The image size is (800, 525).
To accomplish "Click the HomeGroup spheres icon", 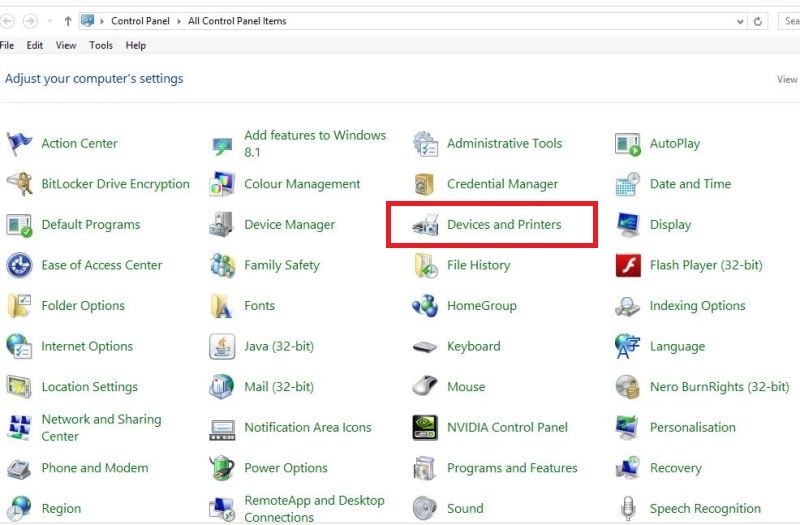I will click(x=425, y=306).
